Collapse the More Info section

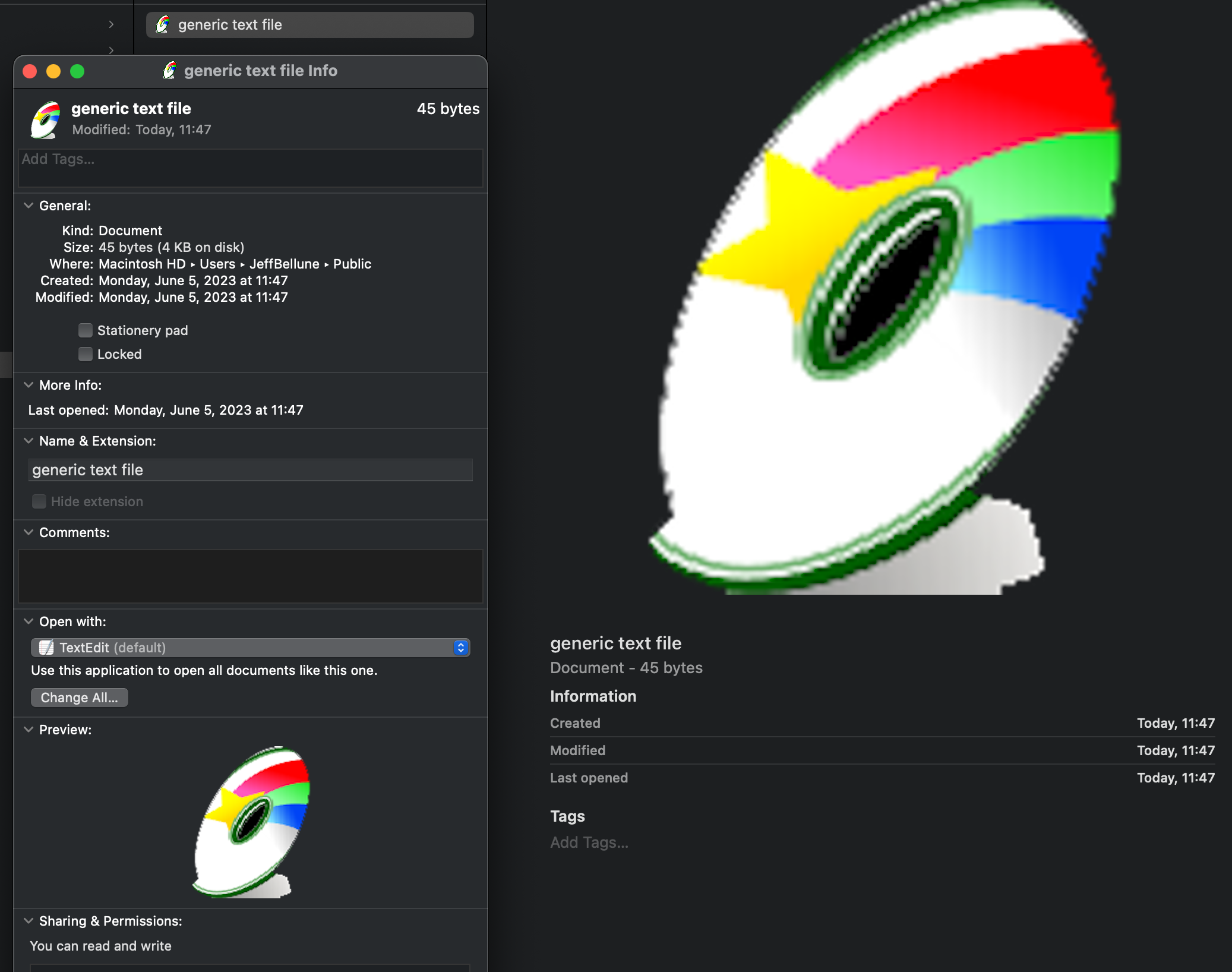(29, 385)
